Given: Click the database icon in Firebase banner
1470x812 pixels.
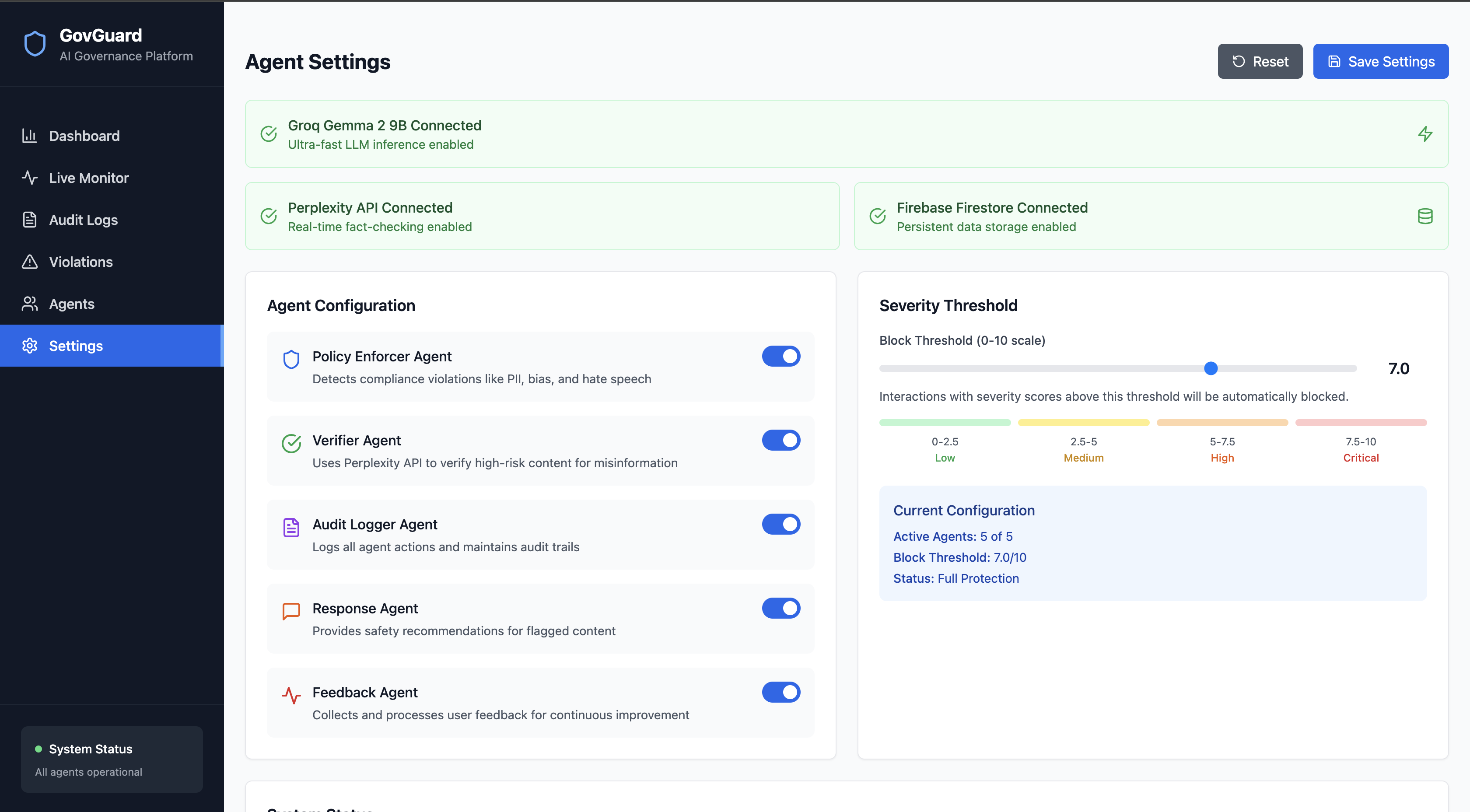Looking at the screenshot, I should click(1425, 216).
